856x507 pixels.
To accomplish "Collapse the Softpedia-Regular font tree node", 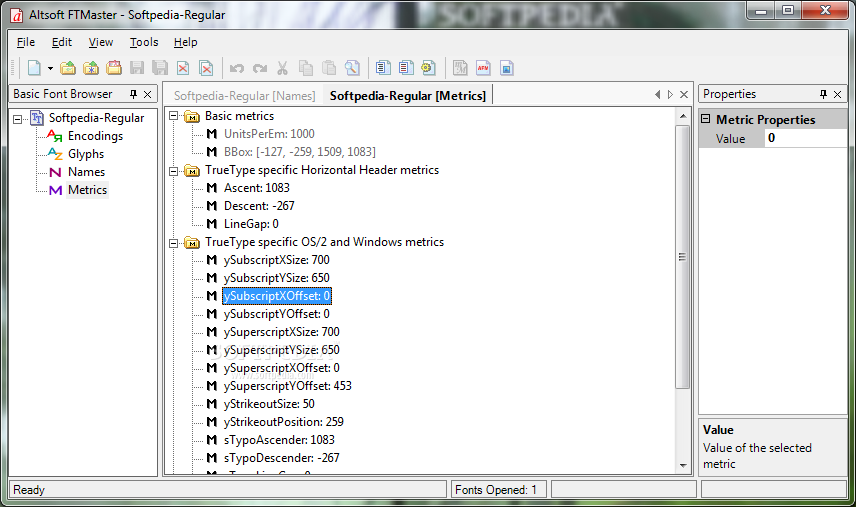I will [18, 118].
